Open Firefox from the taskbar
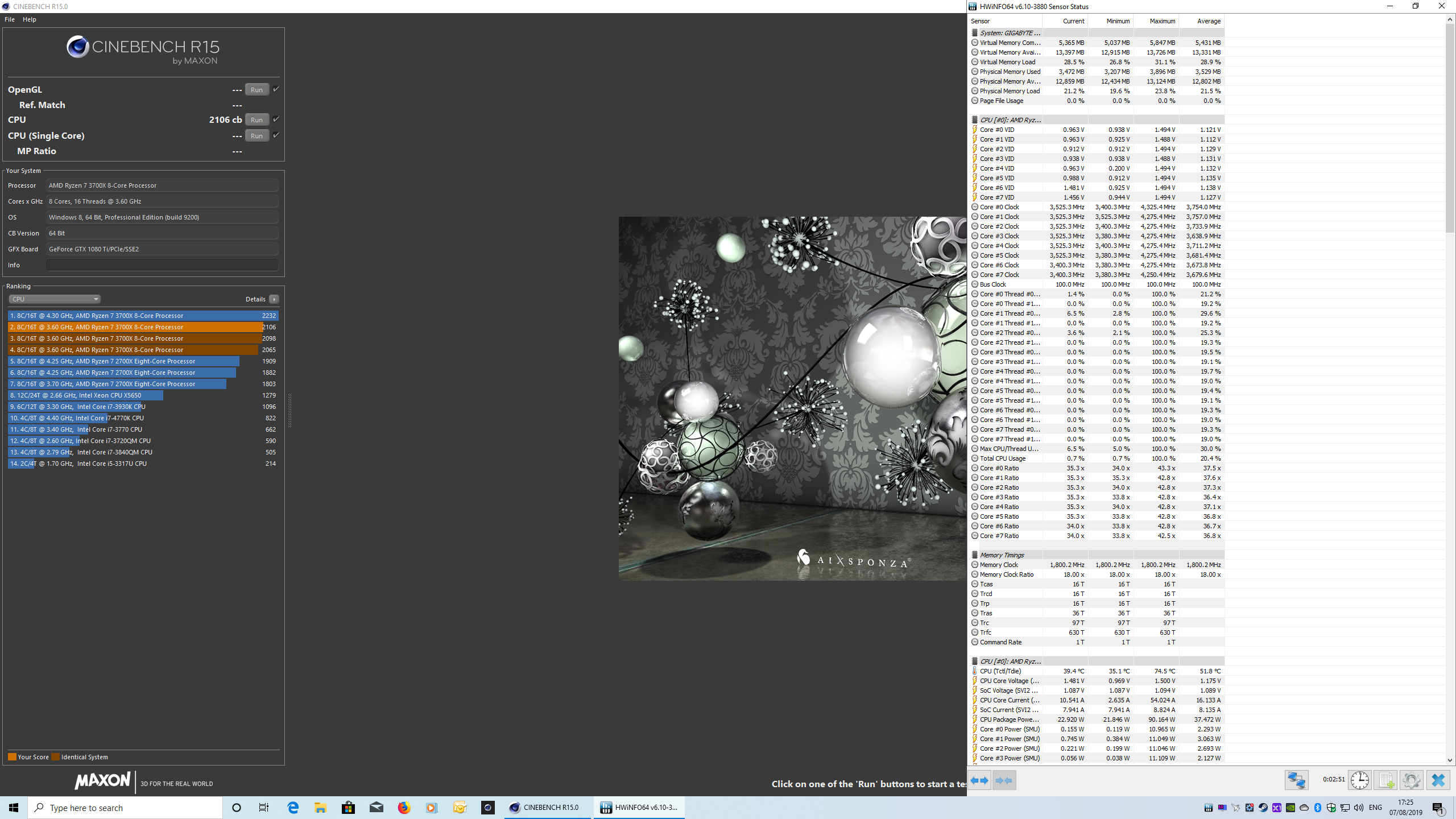 coord(404,808)
